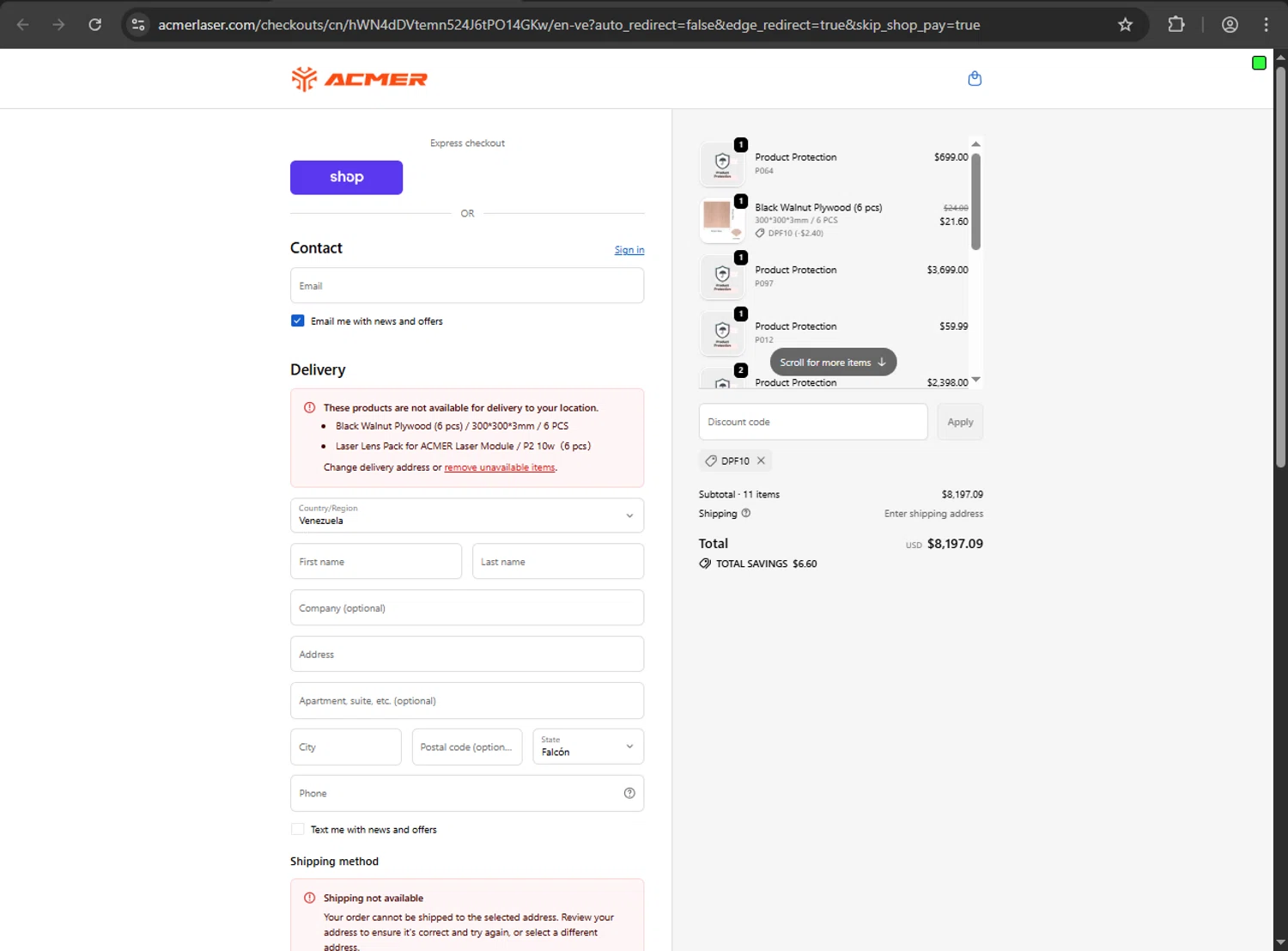Screen dimensions: 1288x951
Task: Click the Shipping not available heading
Action: click(x=374, y=898)
